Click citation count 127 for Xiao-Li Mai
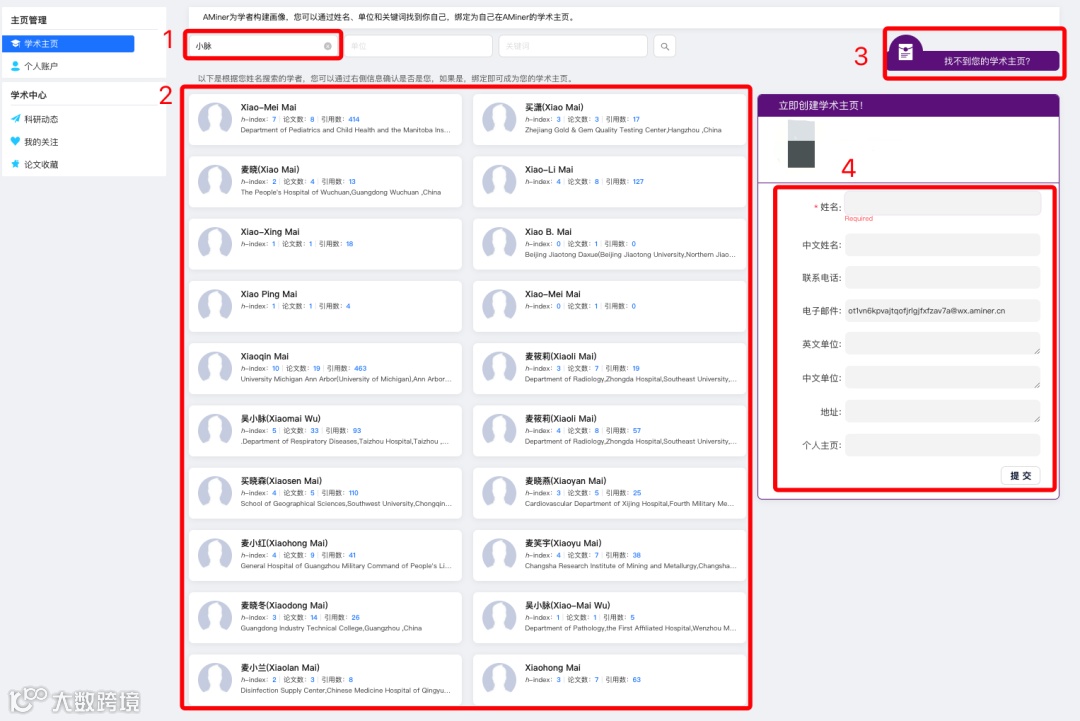 tap(638, 182)
